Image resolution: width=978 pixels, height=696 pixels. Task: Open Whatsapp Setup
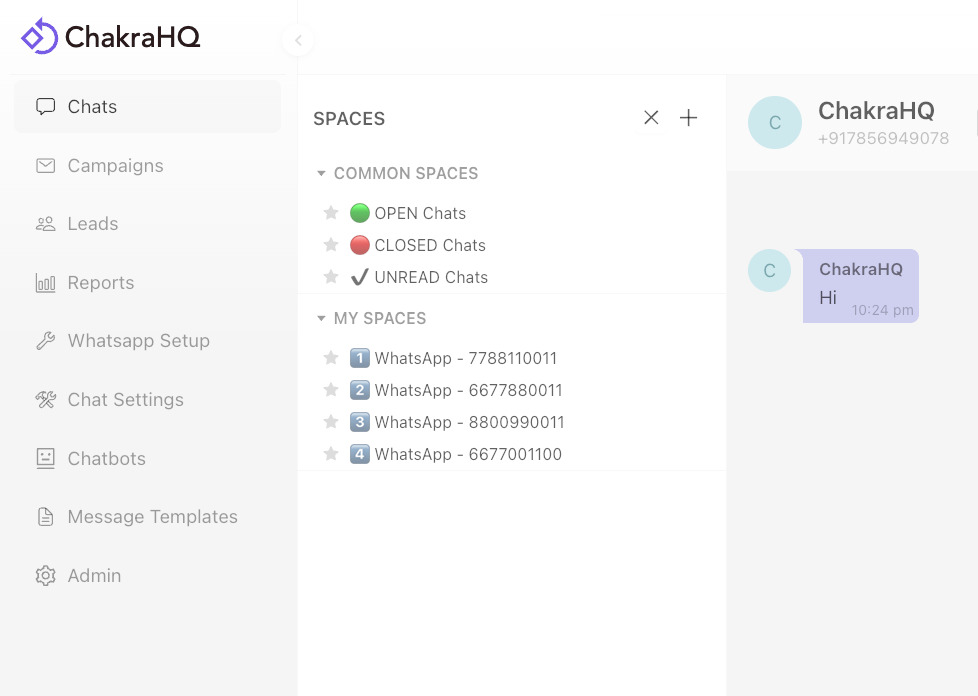coord(147,341)
